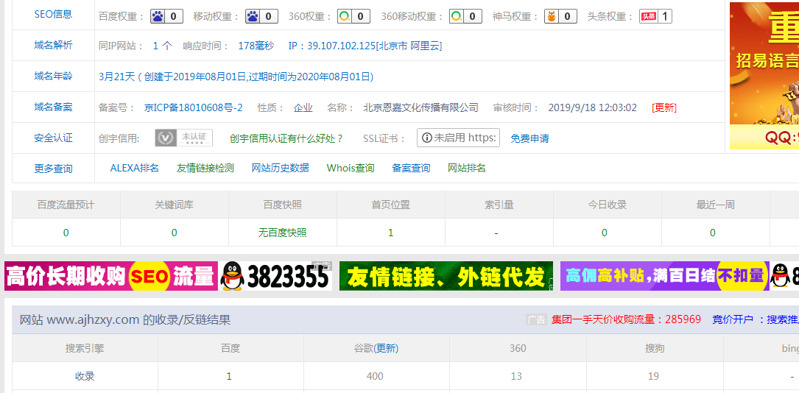The width and height of the screenshot is (799, 393).
Task: Click IP address 39.107.102.125 link
Action: pos(365,46)
